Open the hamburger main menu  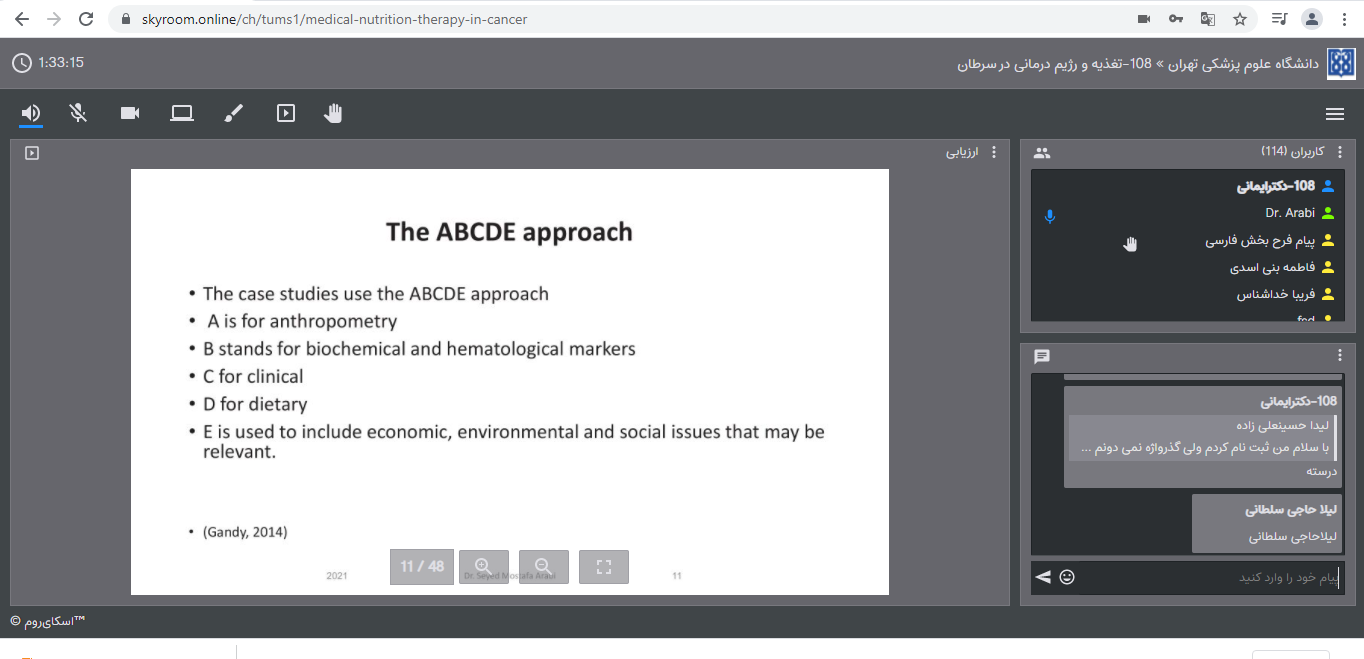[1334, 114]
